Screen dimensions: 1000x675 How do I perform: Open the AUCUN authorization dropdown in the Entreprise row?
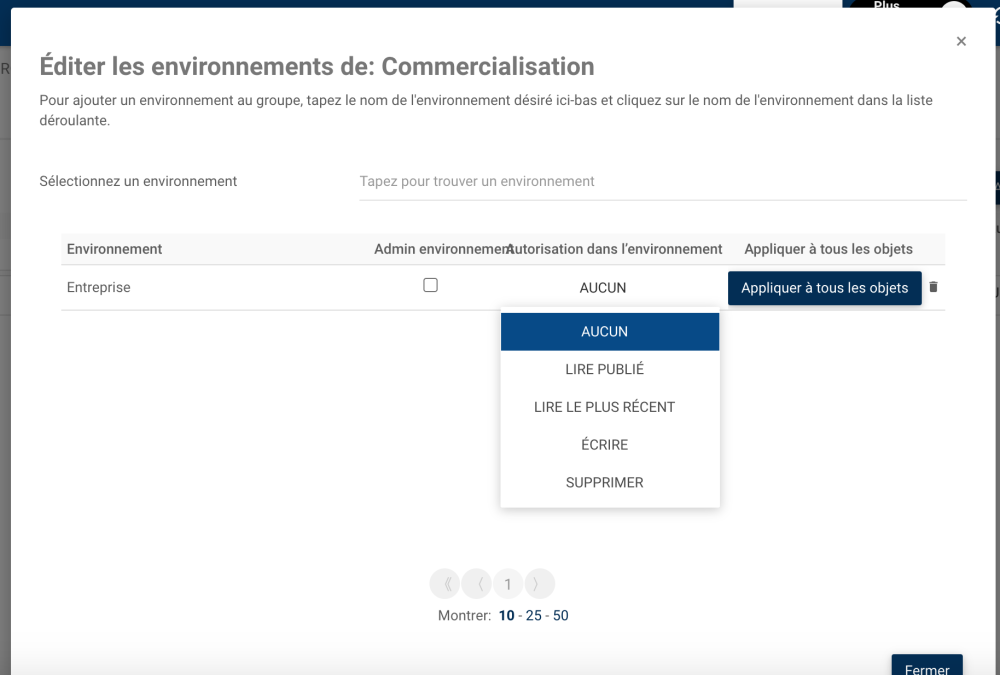(603, 288)
